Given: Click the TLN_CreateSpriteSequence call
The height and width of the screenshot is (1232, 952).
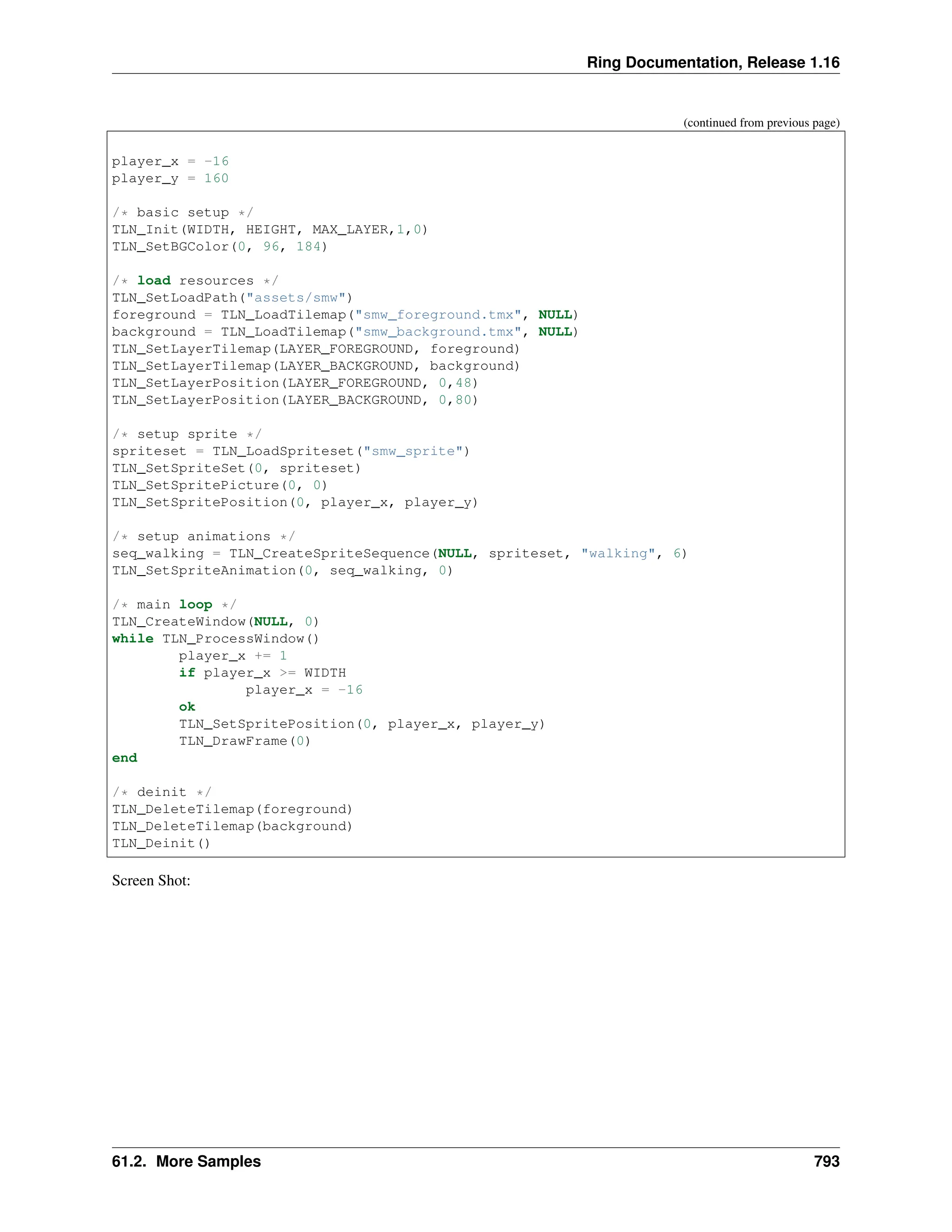Looking at the screenshot, I should (330, 553).
